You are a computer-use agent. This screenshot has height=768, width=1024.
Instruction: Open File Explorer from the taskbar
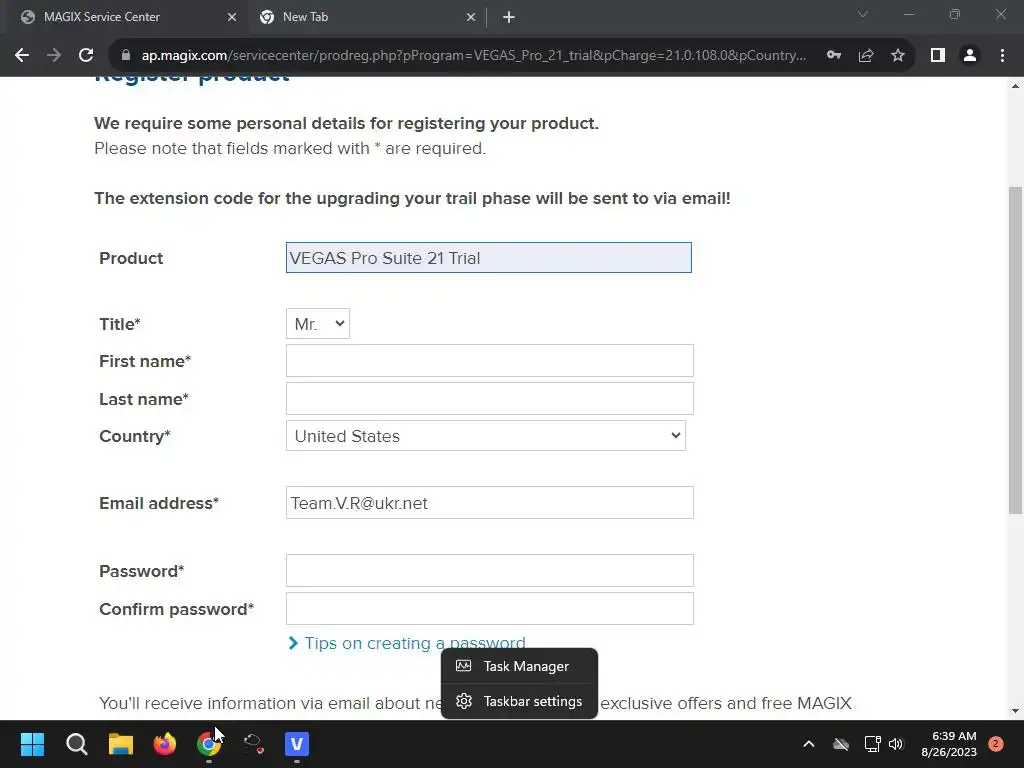click(x=121, y=744)
